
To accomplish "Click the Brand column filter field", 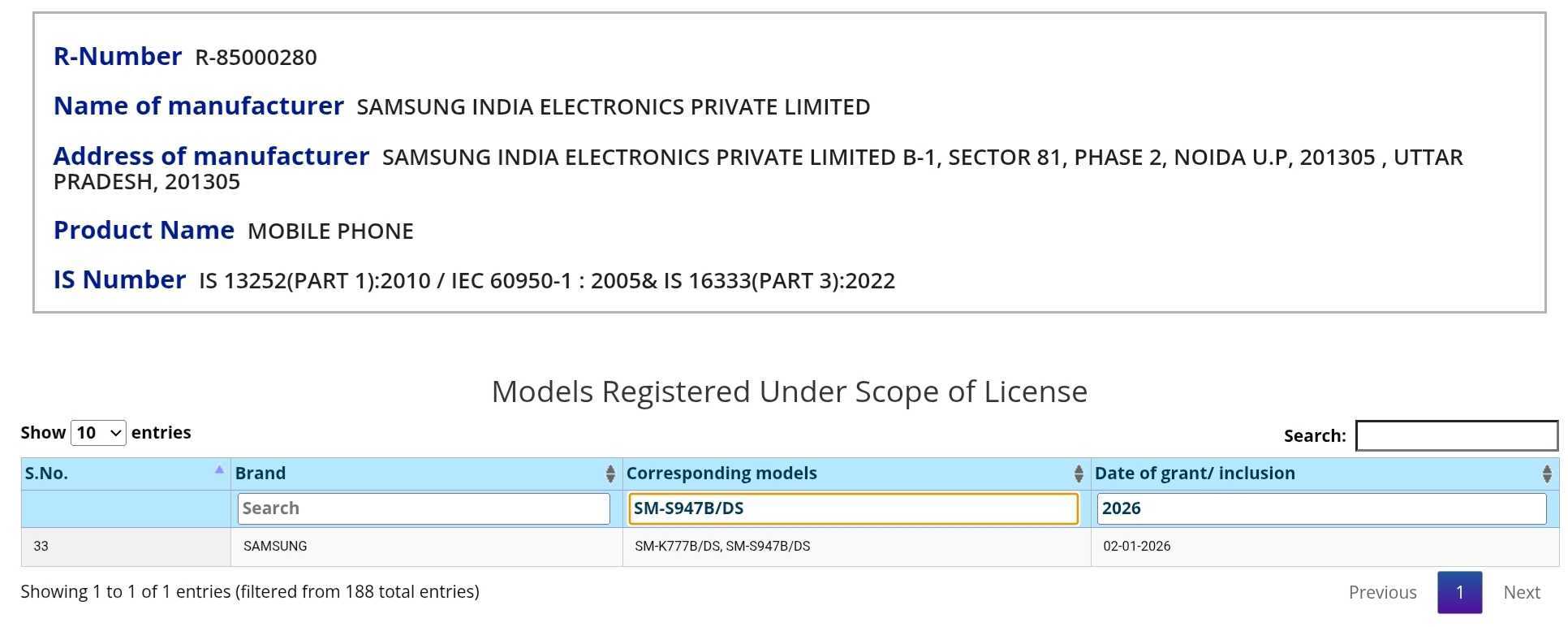I will pyautogui.click(x=423, y=508).
